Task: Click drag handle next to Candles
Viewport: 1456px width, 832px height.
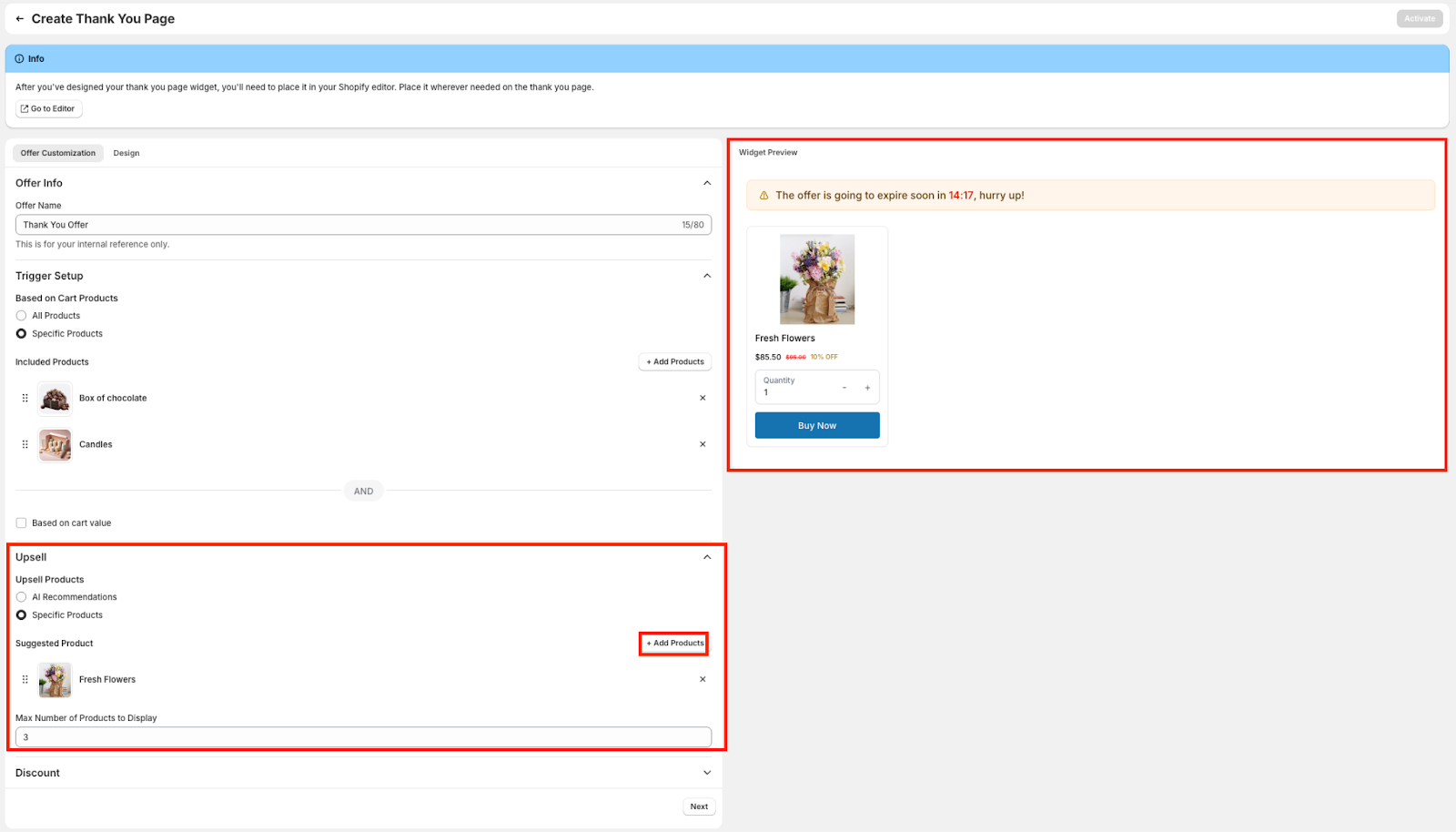Action: 25,444
